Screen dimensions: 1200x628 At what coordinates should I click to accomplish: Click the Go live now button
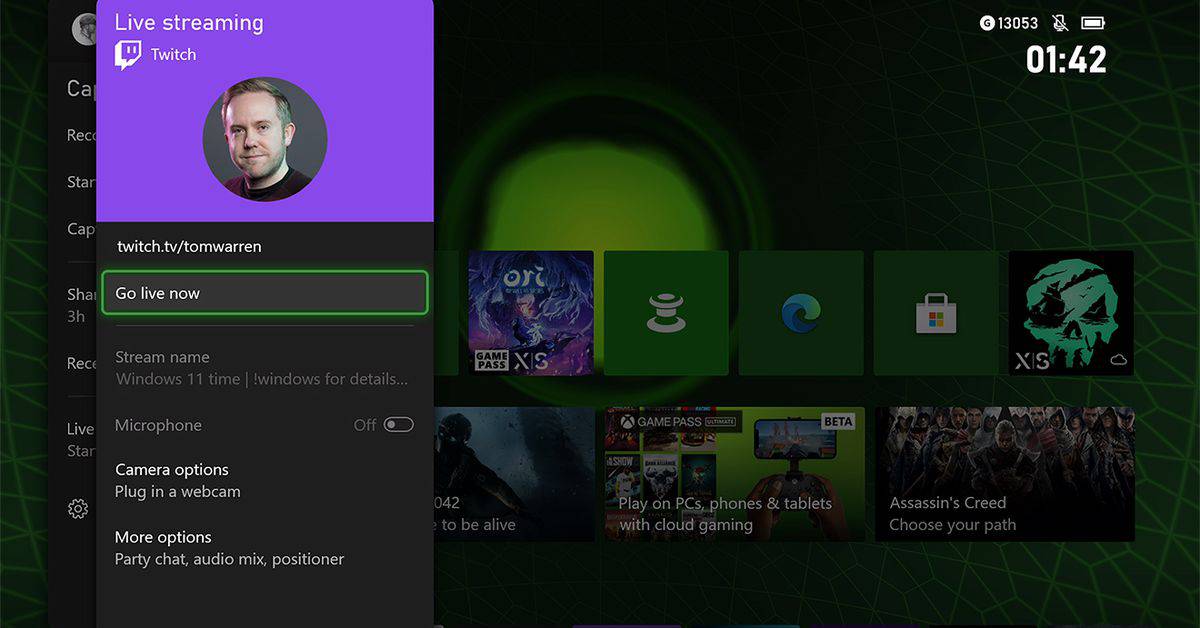pyautogui.click(x=265, y=293)
